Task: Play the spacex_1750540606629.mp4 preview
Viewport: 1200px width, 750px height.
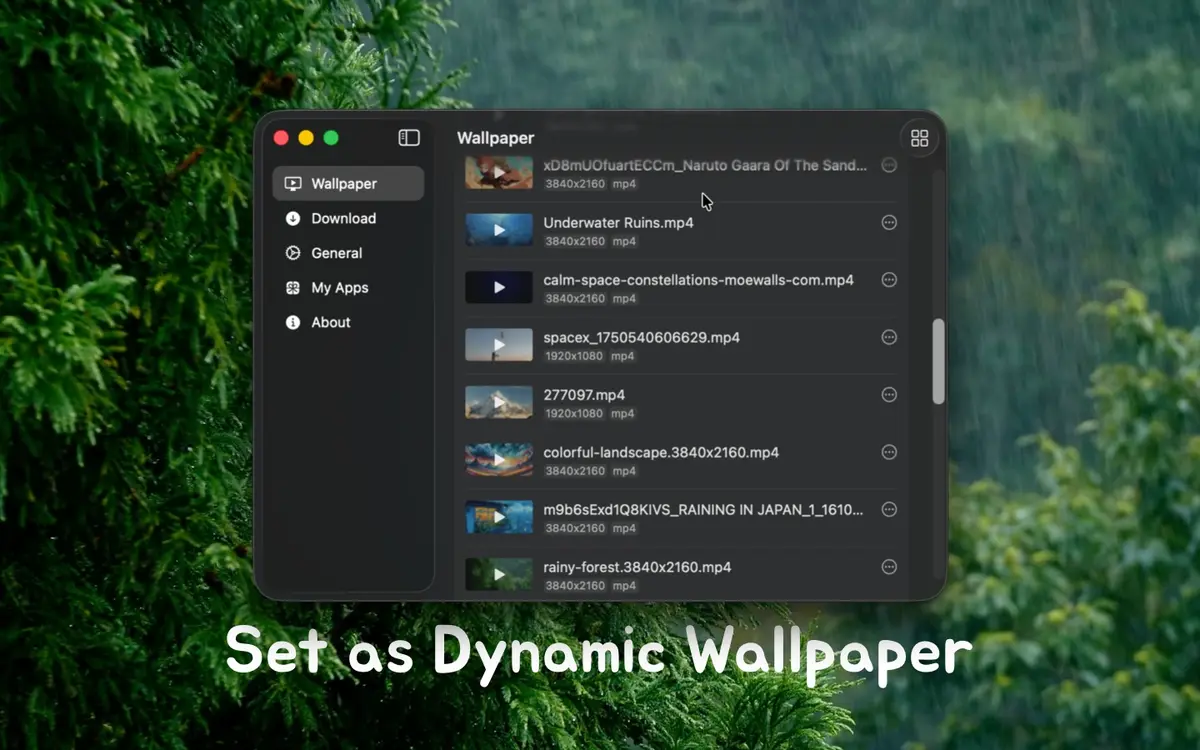Action: tap(498, 345)
